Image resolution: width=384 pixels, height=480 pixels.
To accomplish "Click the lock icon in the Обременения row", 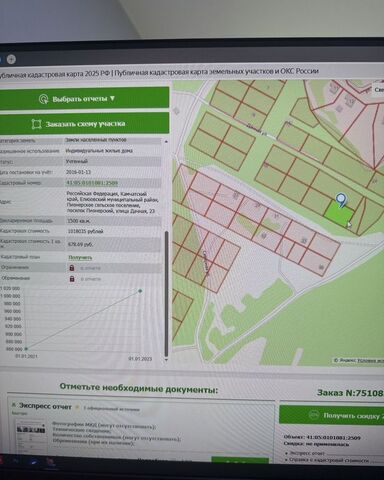I will point(71,279).
